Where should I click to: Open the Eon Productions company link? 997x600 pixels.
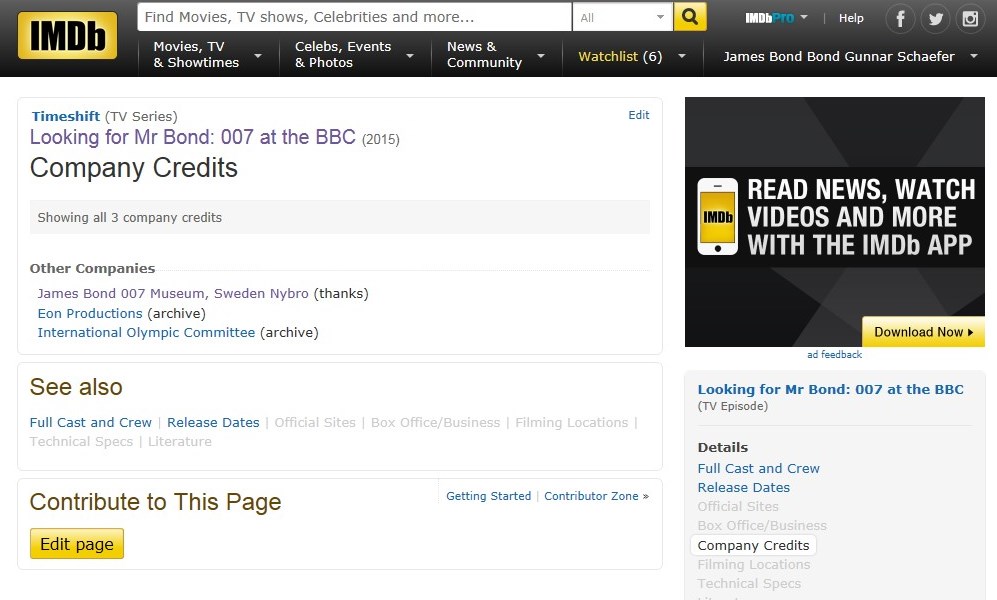90,313
